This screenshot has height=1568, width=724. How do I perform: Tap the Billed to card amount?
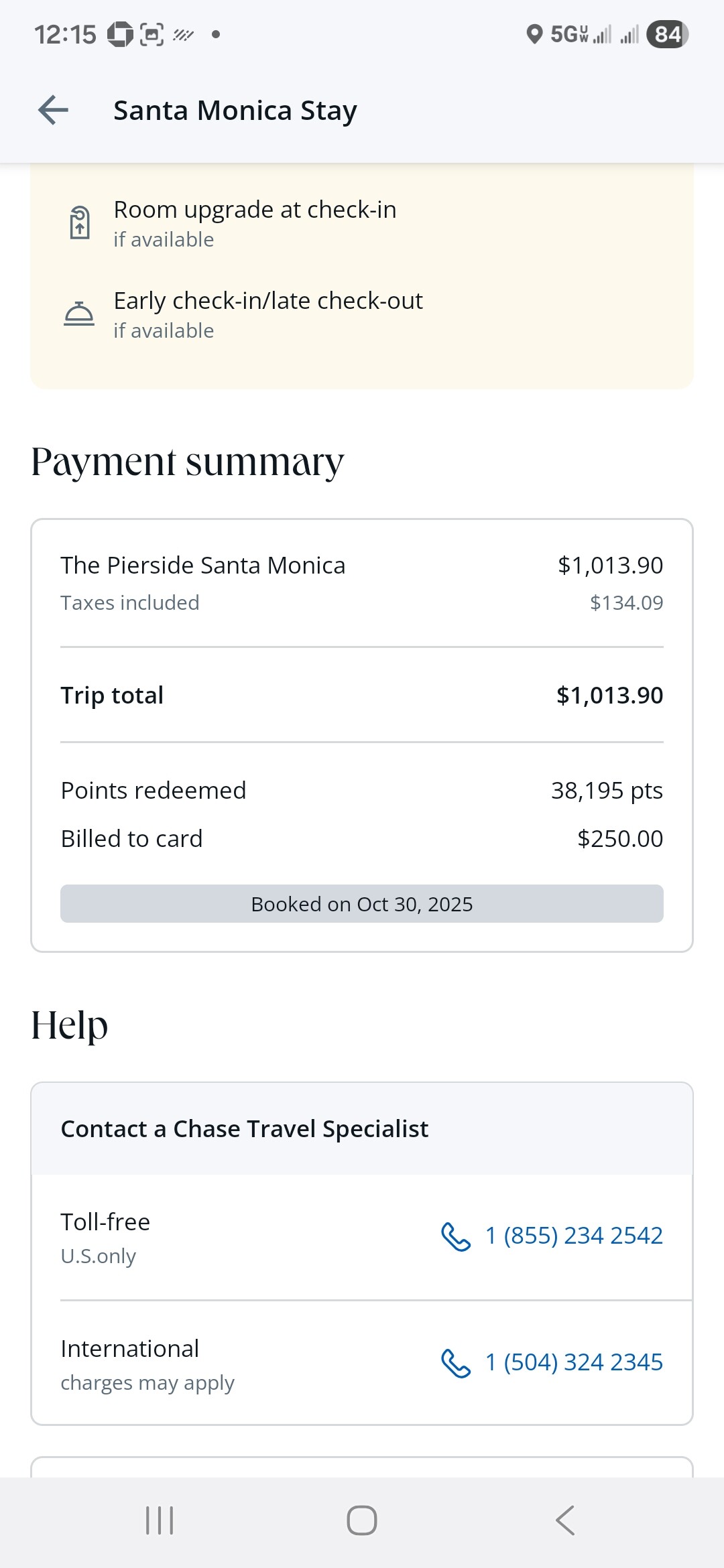pyautogui.click(x=620, y=839)
